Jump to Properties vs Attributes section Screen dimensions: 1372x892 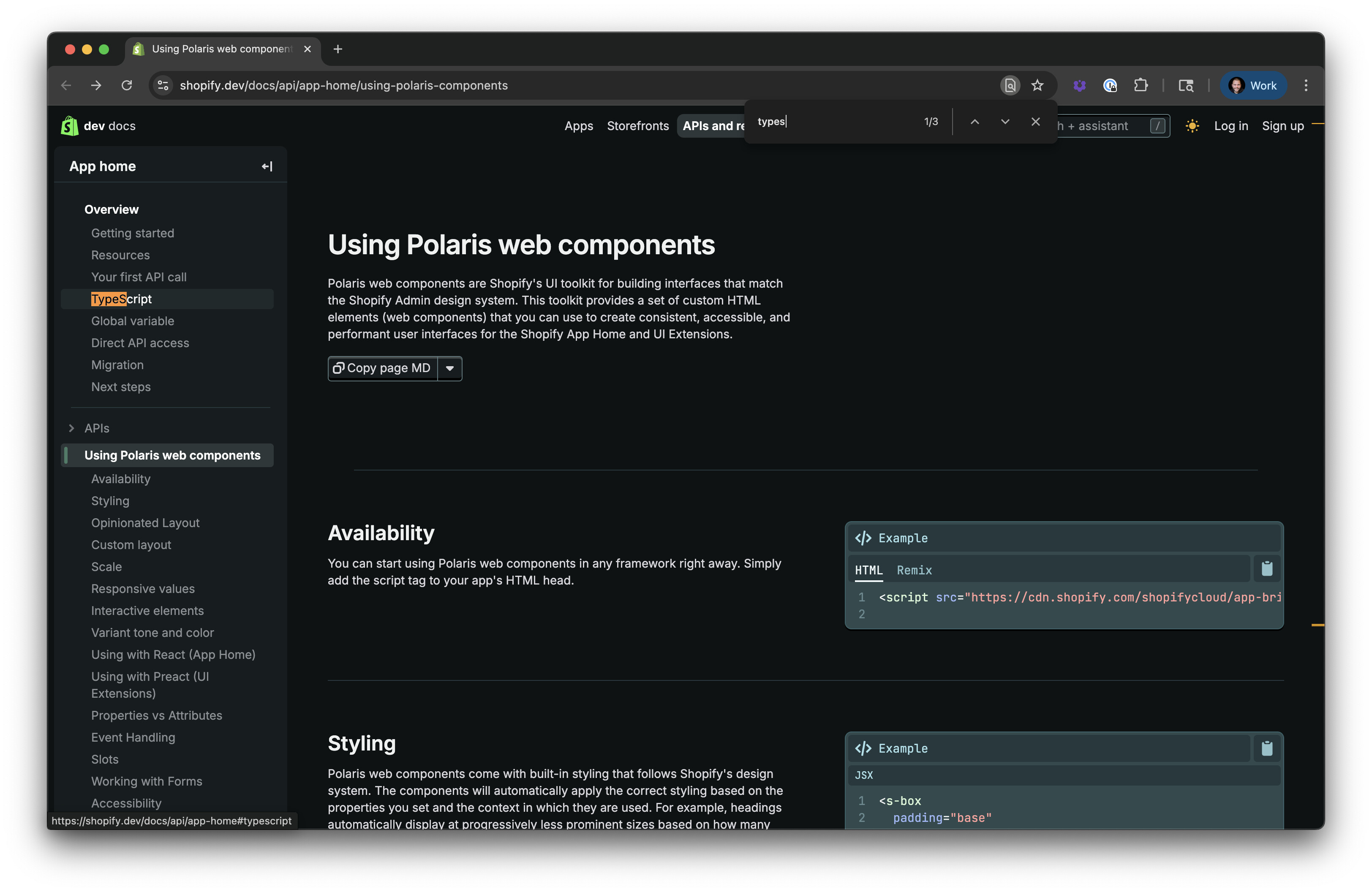(156, 715)
